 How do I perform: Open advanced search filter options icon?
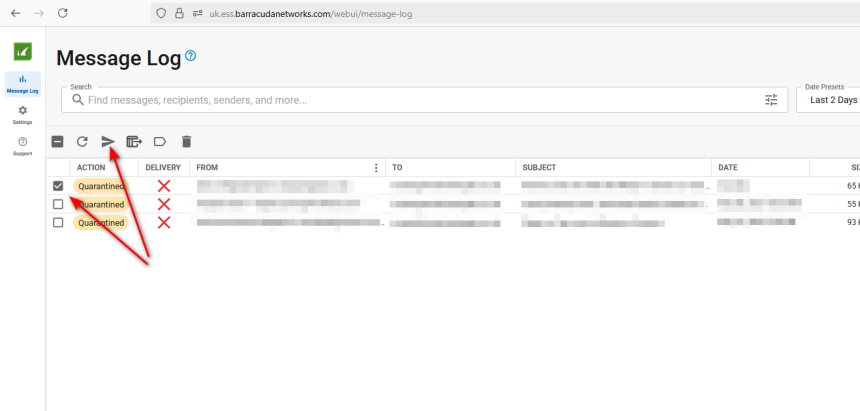pos(771,100)
